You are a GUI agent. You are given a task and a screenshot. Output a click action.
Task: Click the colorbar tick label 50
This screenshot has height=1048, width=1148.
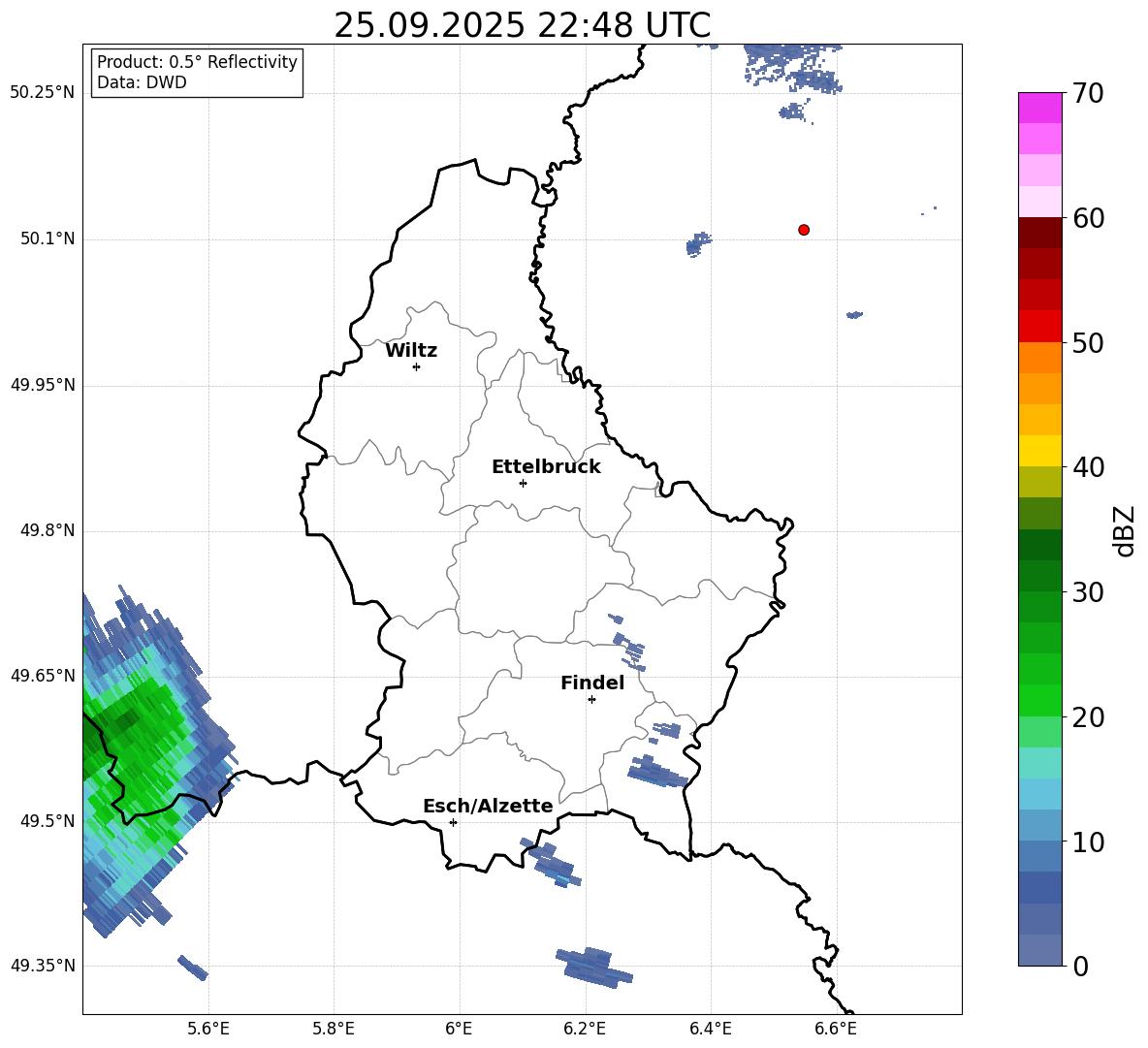[x=1089, y=342]
